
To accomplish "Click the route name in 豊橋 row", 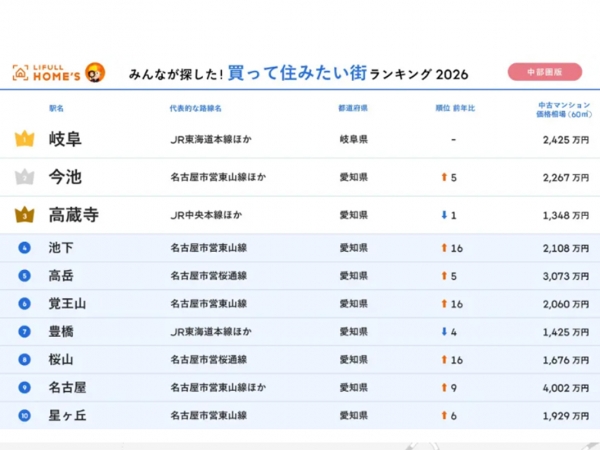I will (211, 332).
